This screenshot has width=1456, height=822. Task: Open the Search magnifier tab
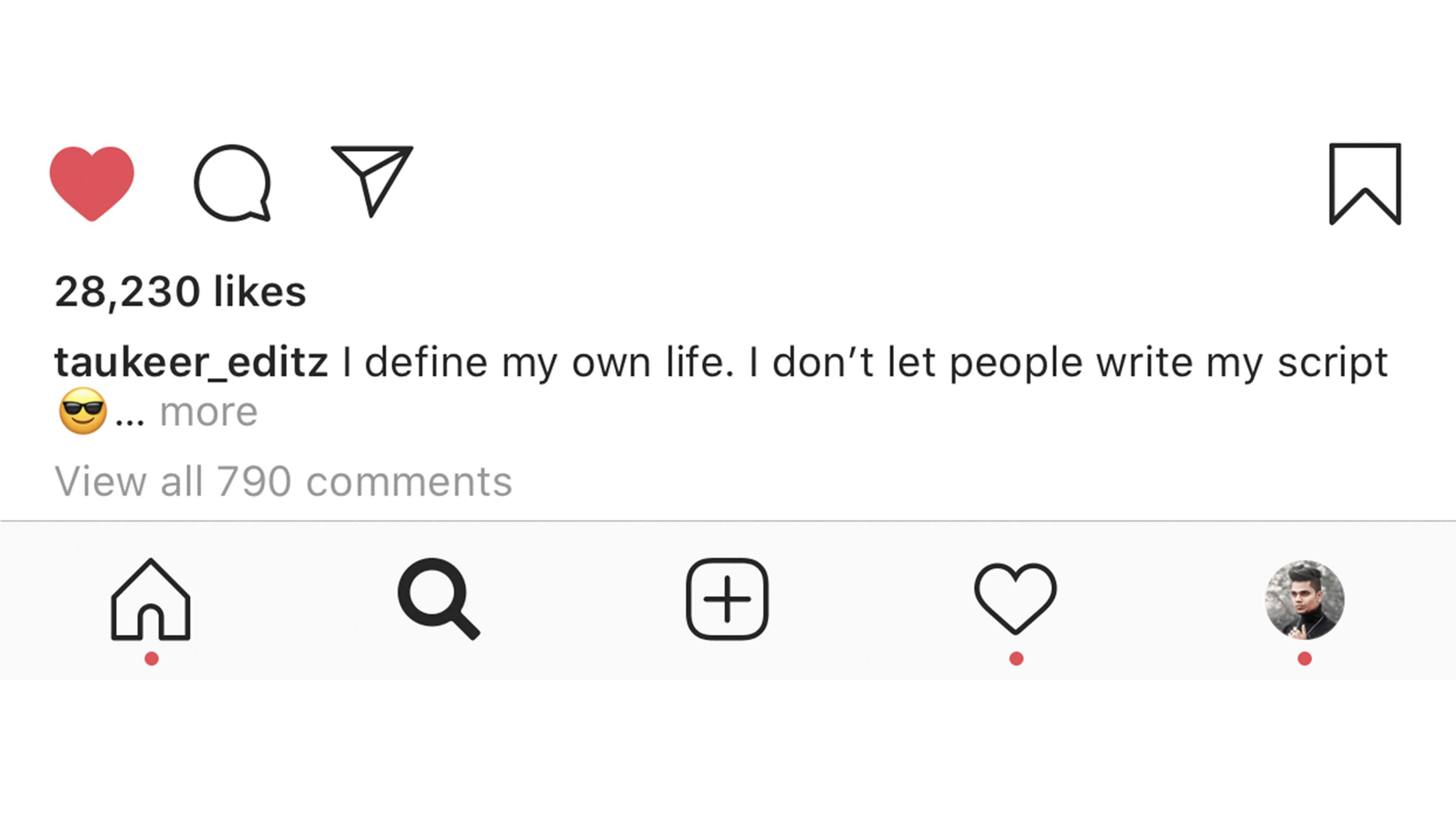click(x=439, y=598)
